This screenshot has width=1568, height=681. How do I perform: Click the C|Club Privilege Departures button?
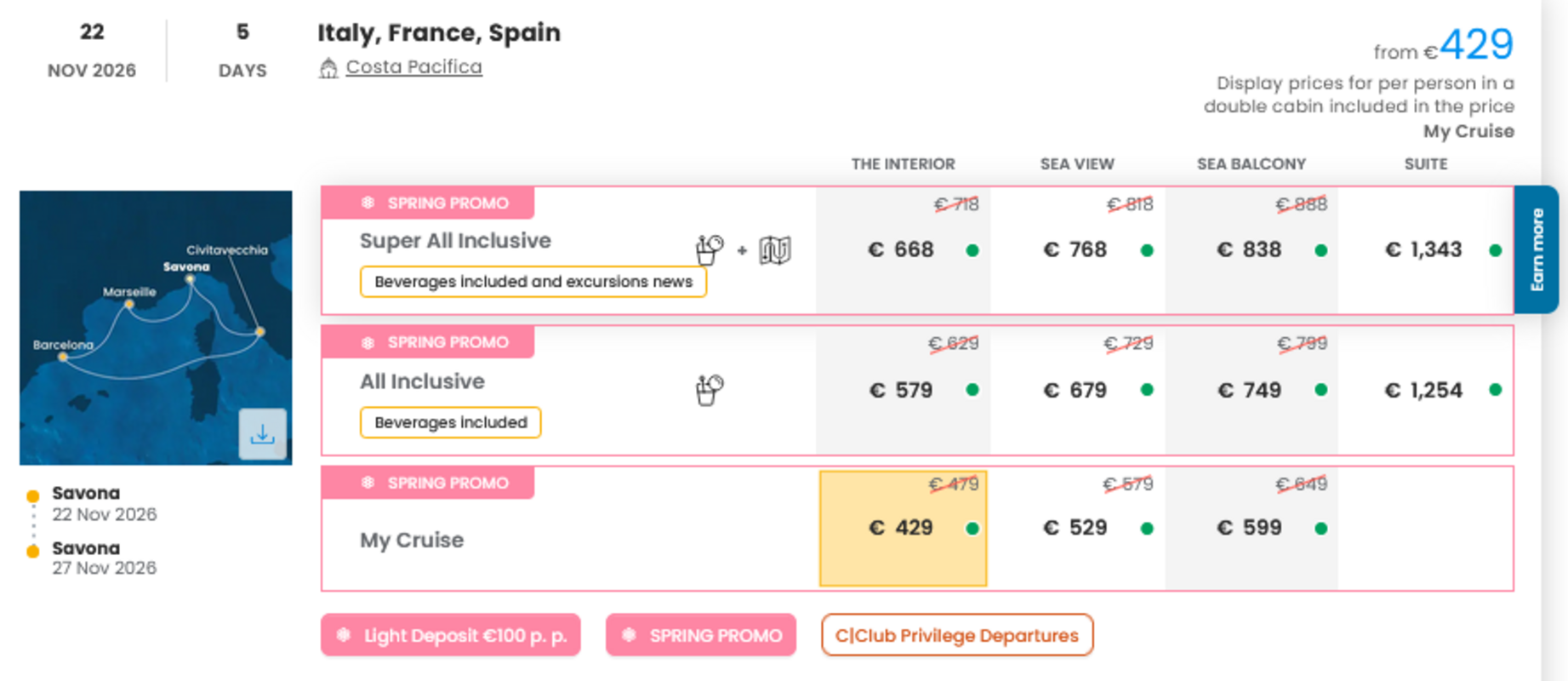click(x=956, y=634)
